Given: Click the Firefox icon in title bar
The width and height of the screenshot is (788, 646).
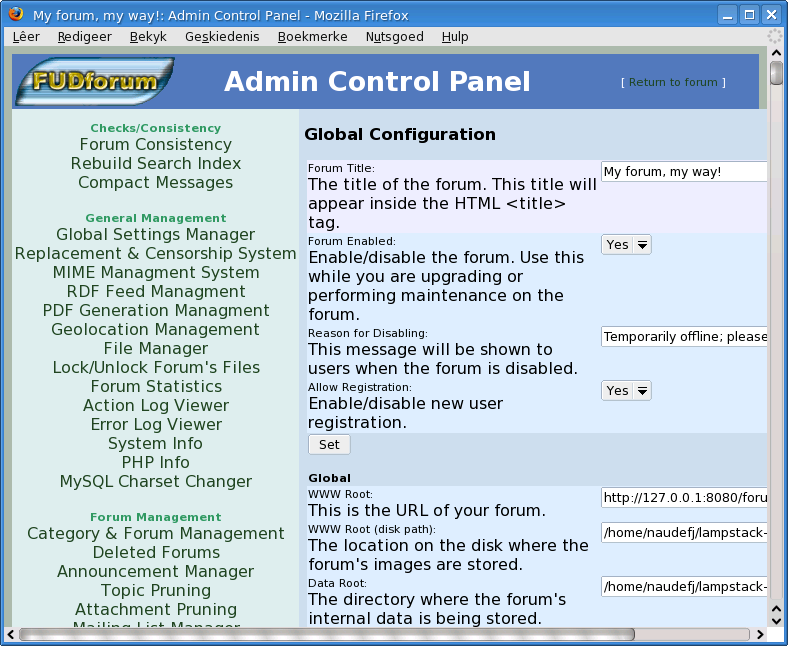Looking at the screenshot, I should [16, 15].
